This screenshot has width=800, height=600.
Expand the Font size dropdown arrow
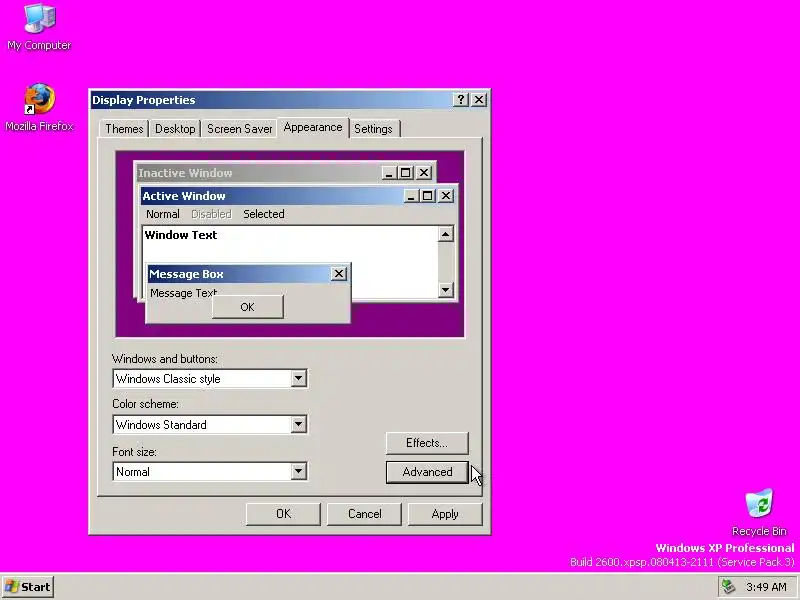[x=298, y=471]
